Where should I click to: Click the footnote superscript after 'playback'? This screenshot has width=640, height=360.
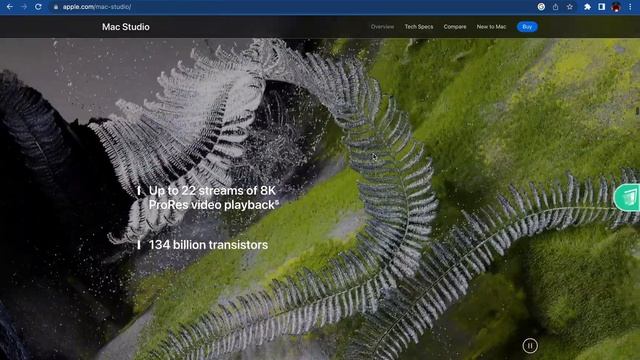277,201
